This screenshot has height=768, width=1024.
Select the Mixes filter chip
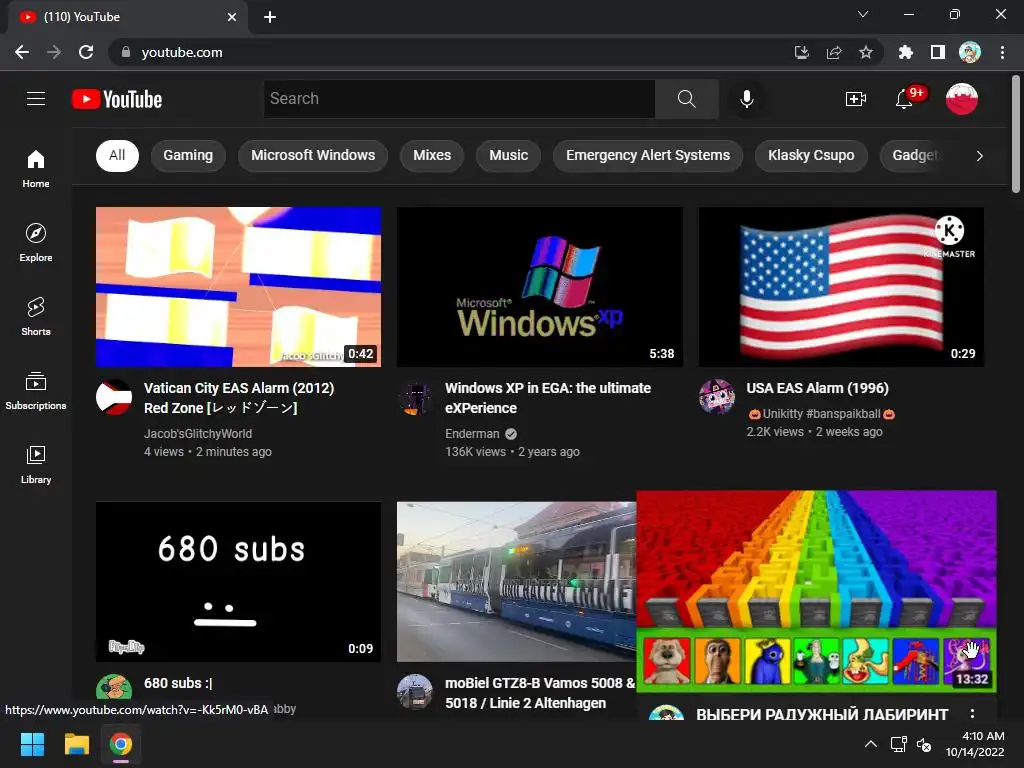pyautogui.click(x=432, y=155)
